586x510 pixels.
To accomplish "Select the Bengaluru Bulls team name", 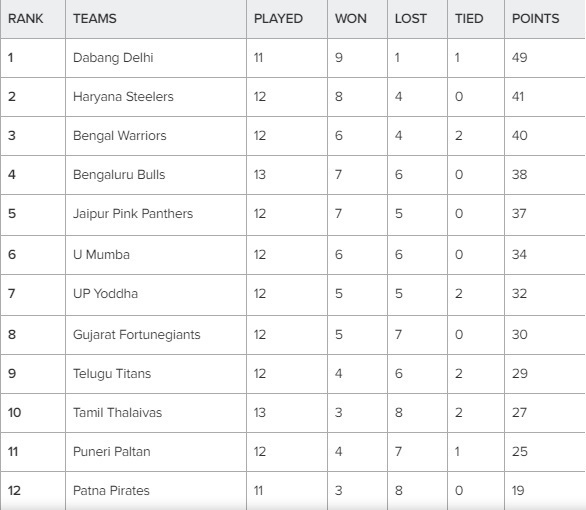I will point(119,174).
